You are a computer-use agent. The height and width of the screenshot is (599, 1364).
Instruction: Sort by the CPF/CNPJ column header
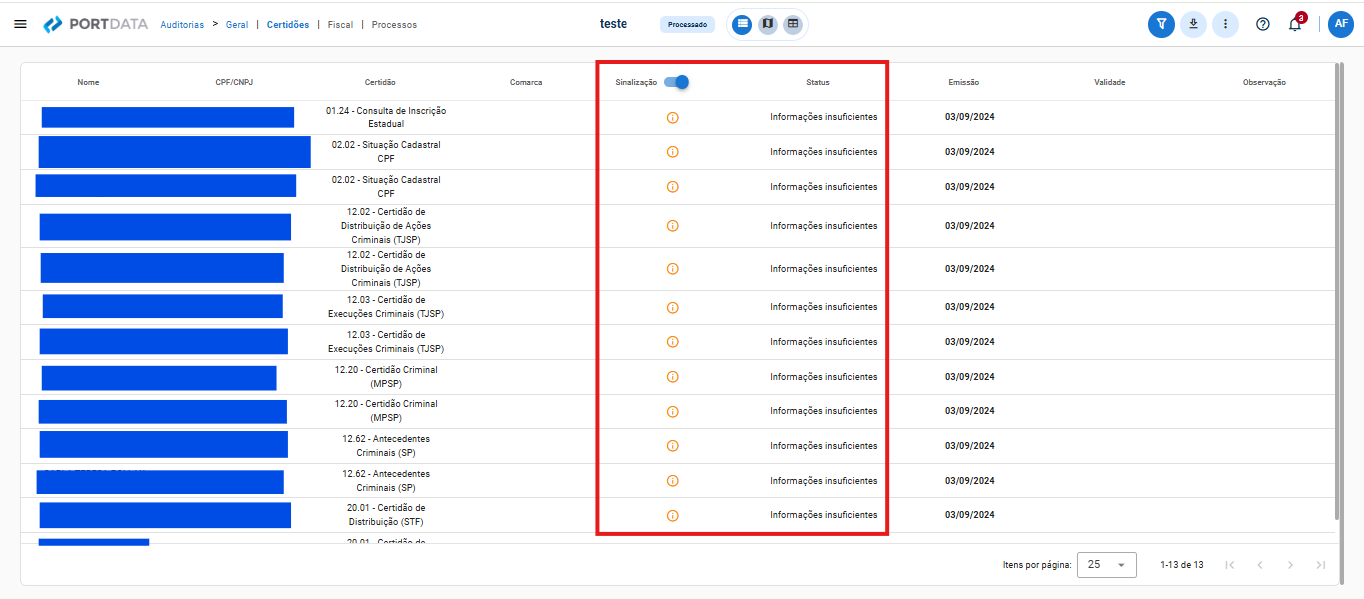pyautogui.click(x=234, y=82)
